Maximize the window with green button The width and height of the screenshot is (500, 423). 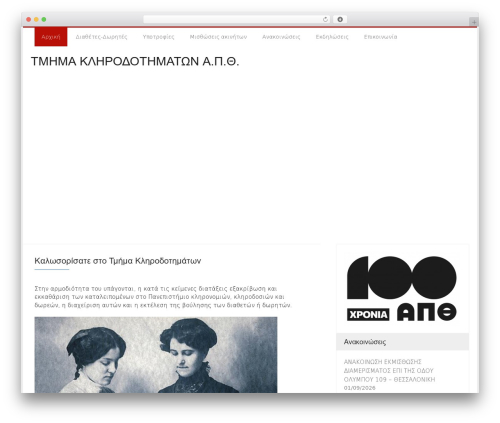44,20
